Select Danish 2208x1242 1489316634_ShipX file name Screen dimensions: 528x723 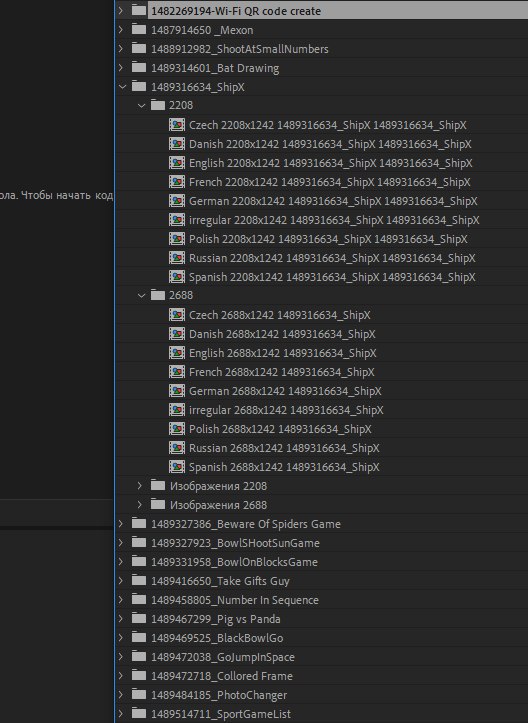tap(330, 144)
